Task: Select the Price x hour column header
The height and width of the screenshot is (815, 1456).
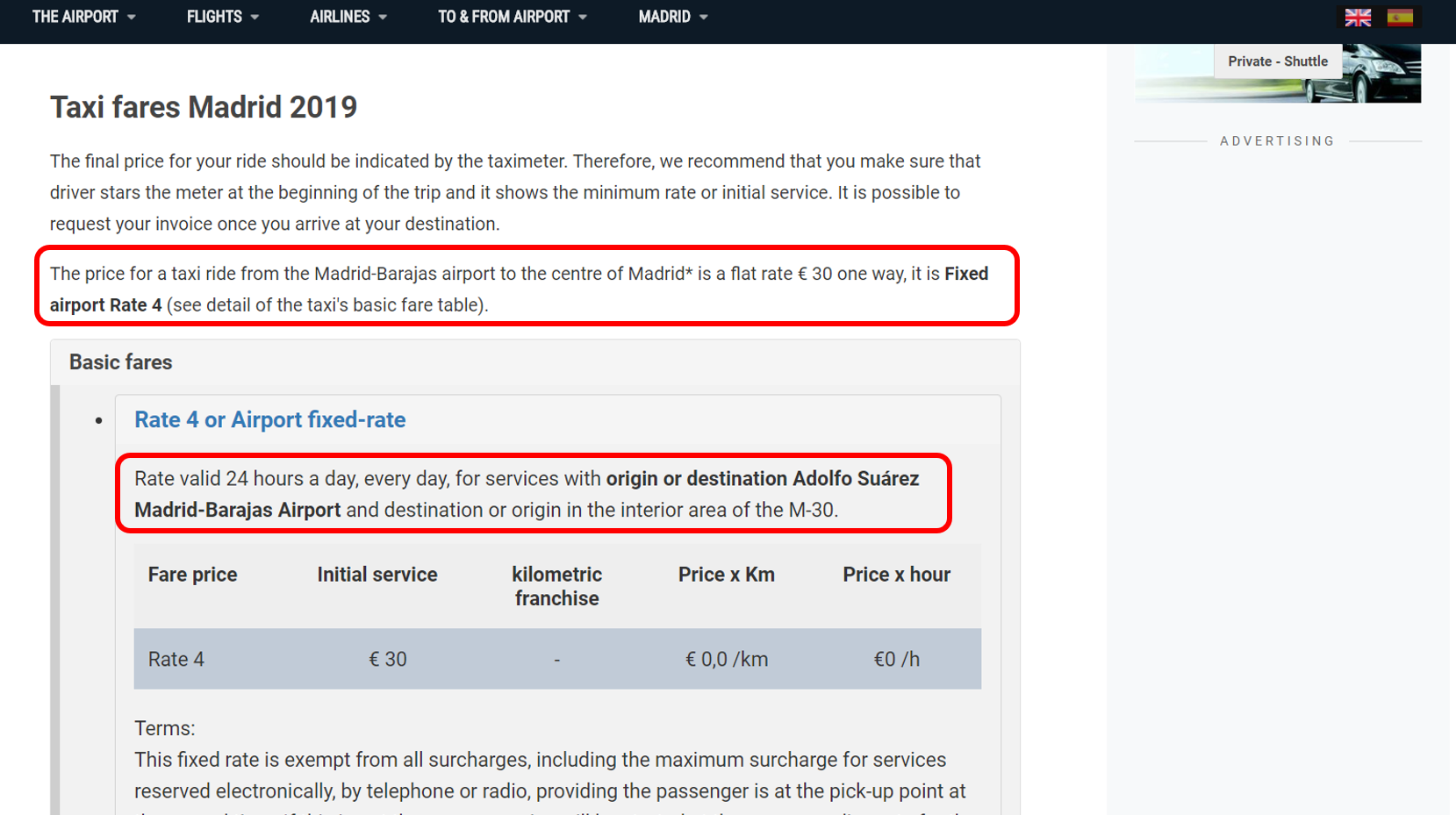Action: pos(896,575)
